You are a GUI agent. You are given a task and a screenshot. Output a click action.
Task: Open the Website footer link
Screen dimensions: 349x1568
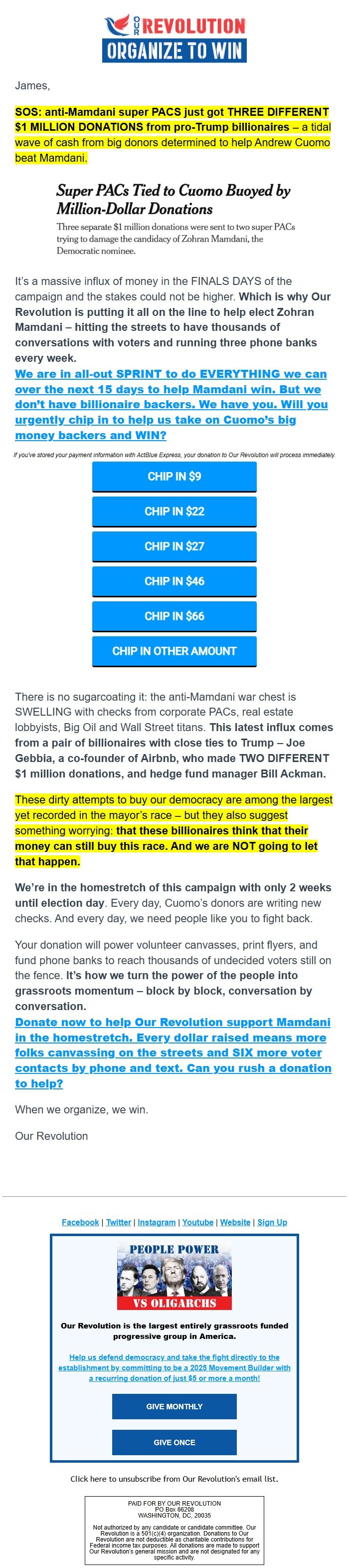click(235, 1222)
